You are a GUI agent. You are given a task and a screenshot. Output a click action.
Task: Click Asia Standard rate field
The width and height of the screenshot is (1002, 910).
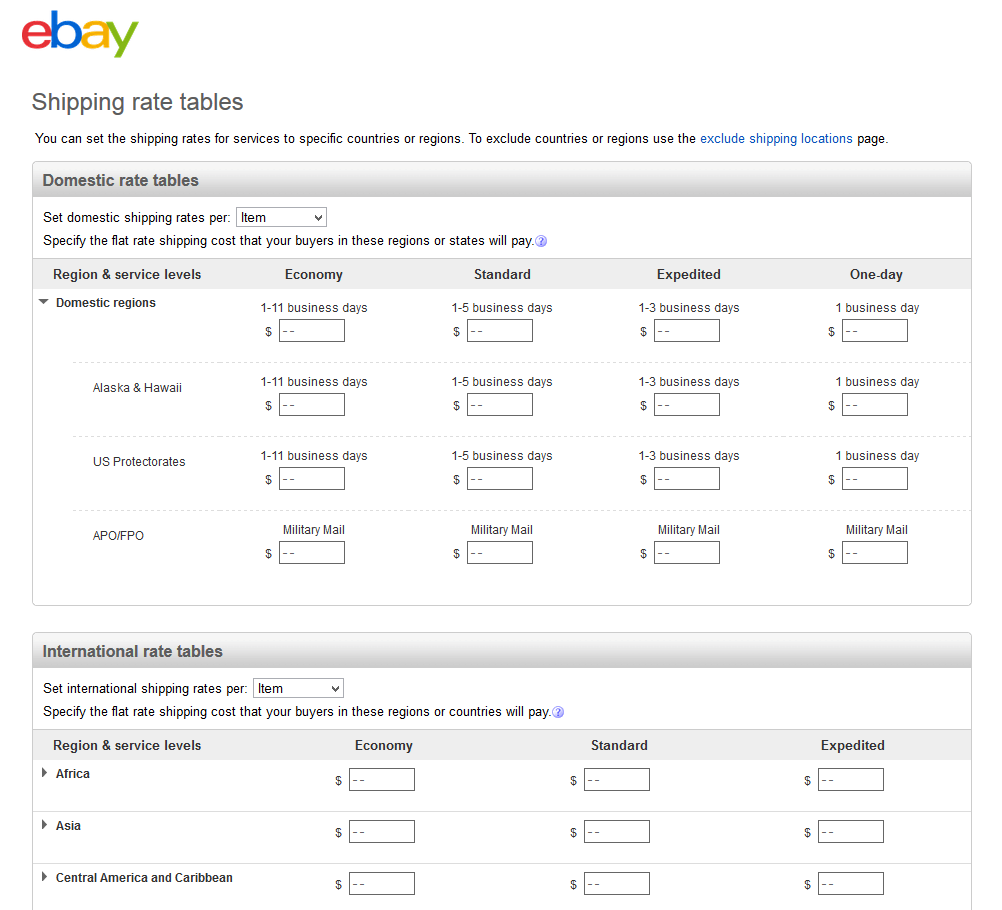click(617, 832)
